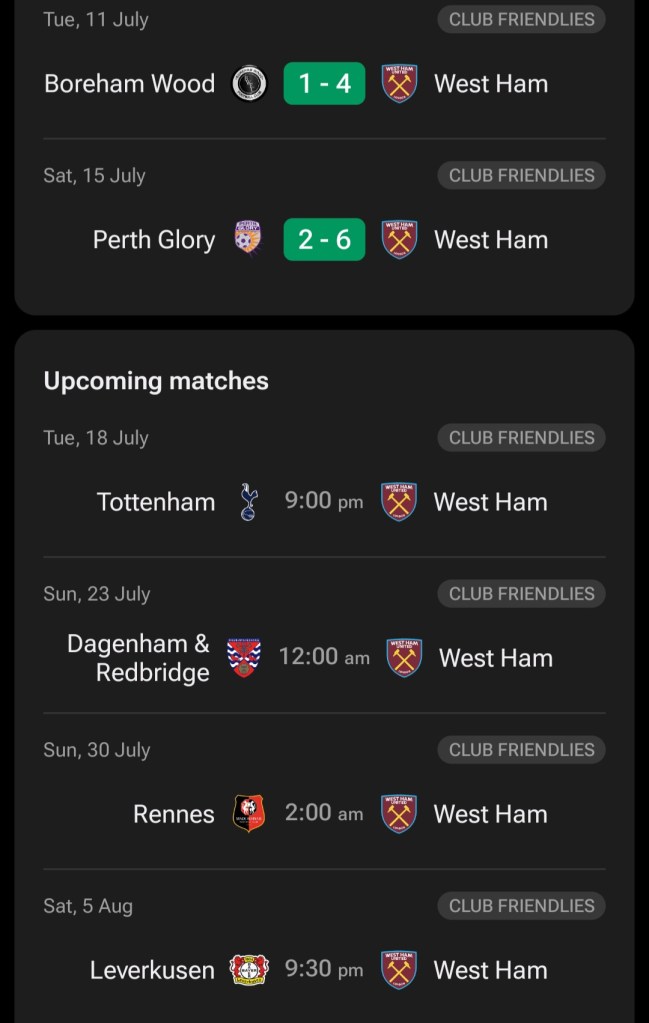Tap the Perth Glory club crest

pos(248,240)
